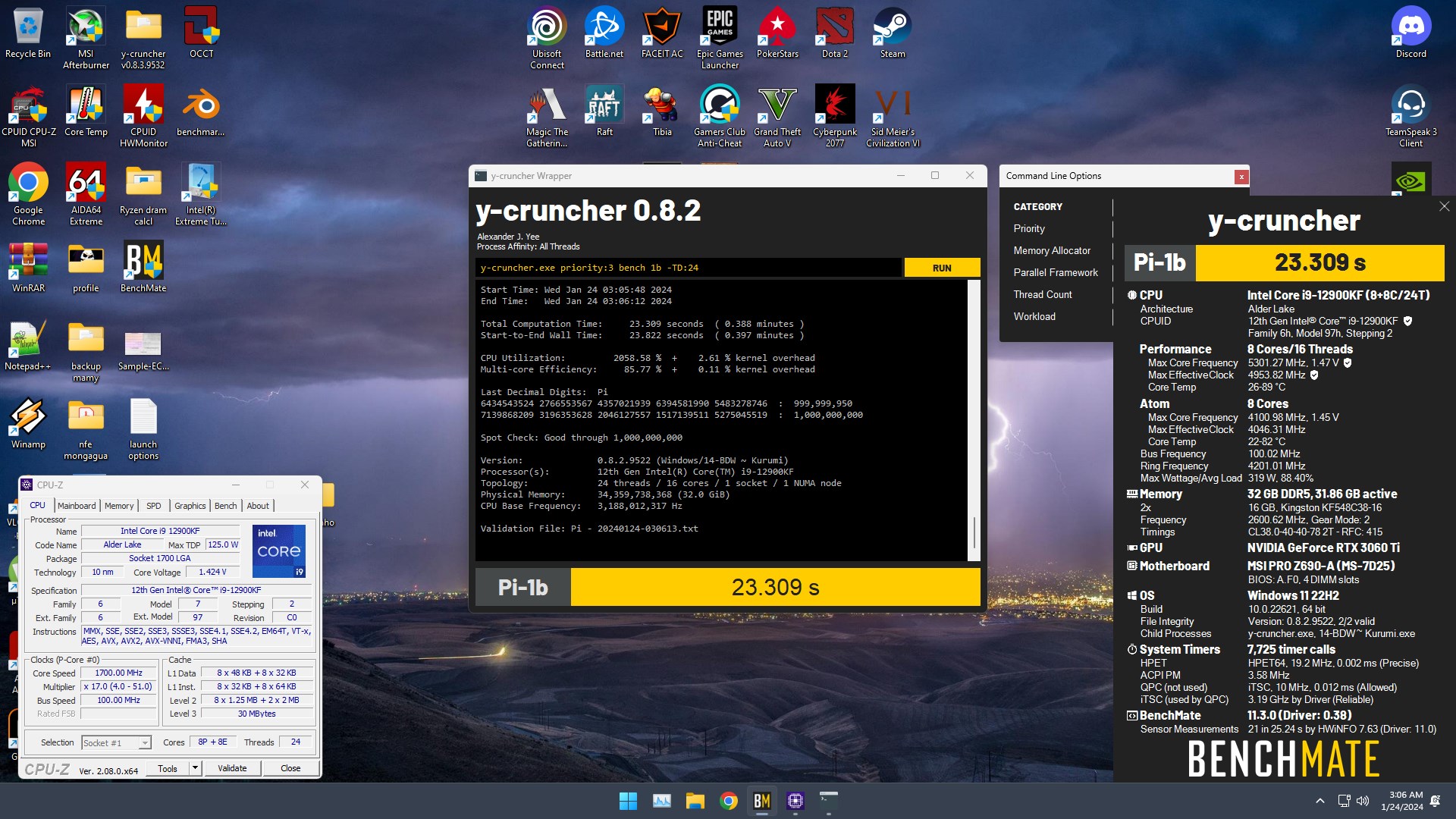Launch Google Chrome desktop shortcut
The image size is (1456, 819).
coord(28,194)
